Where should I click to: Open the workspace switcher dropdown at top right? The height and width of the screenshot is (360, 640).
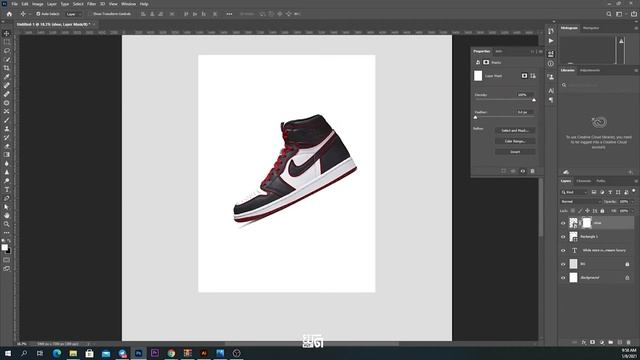tap(620, 14)
